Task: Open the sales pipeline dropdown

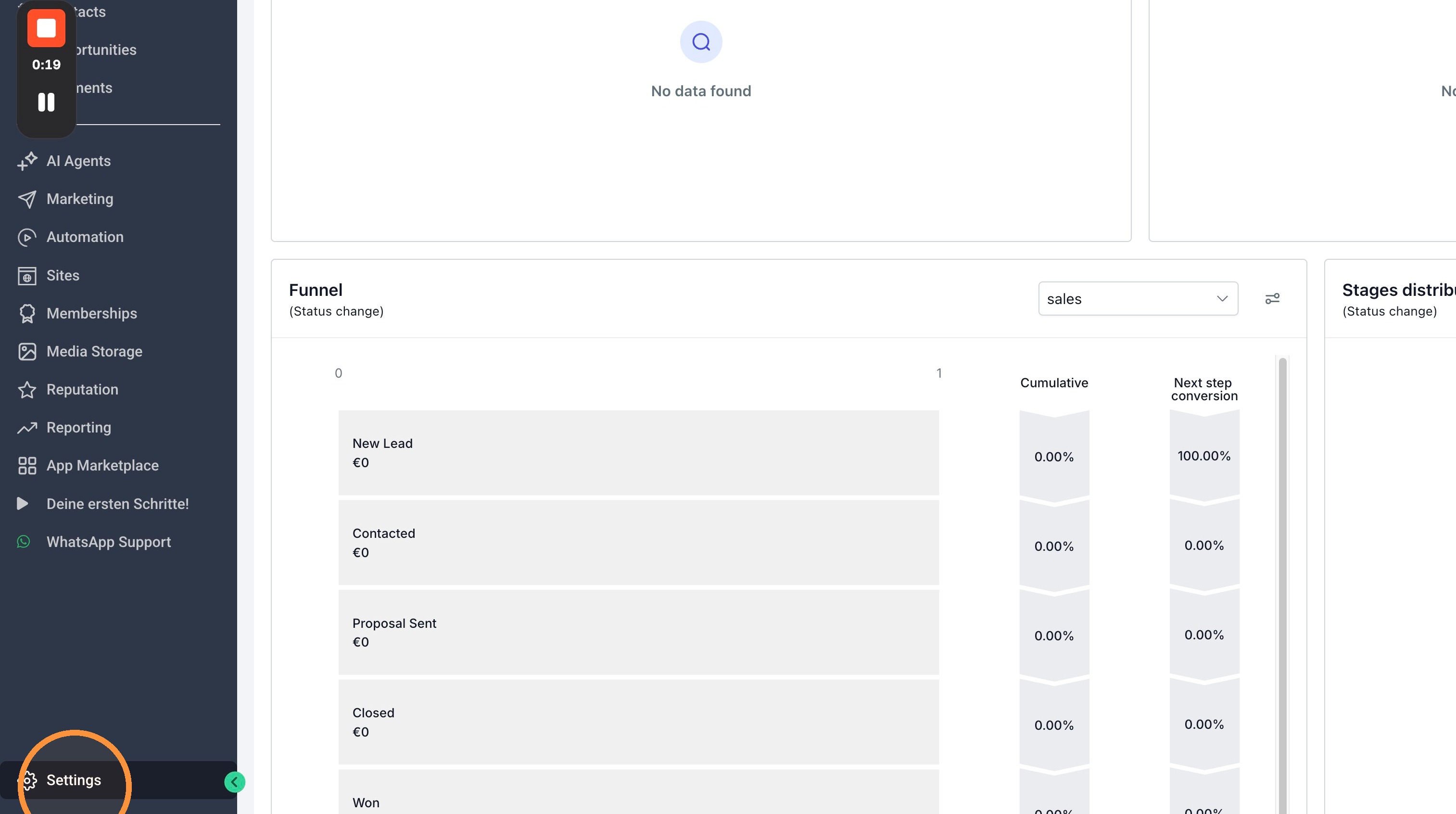Action: (1138, 298)
